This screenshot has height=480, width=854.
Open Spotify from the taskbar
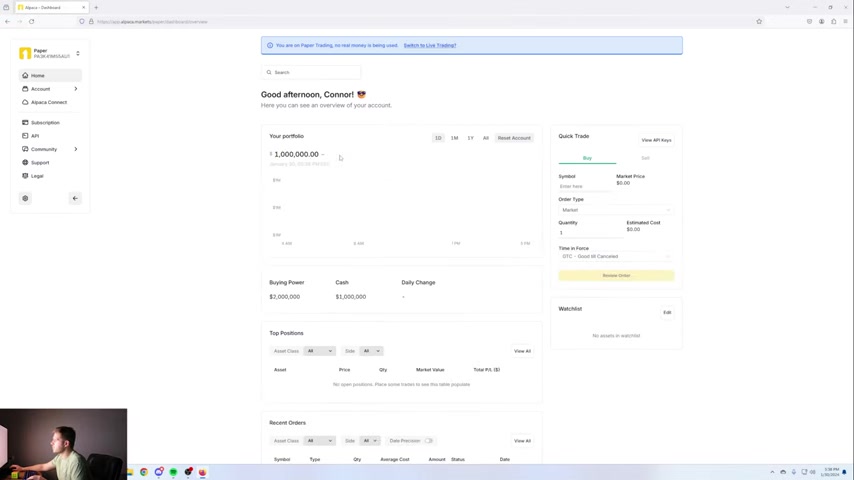click(173, 472)
